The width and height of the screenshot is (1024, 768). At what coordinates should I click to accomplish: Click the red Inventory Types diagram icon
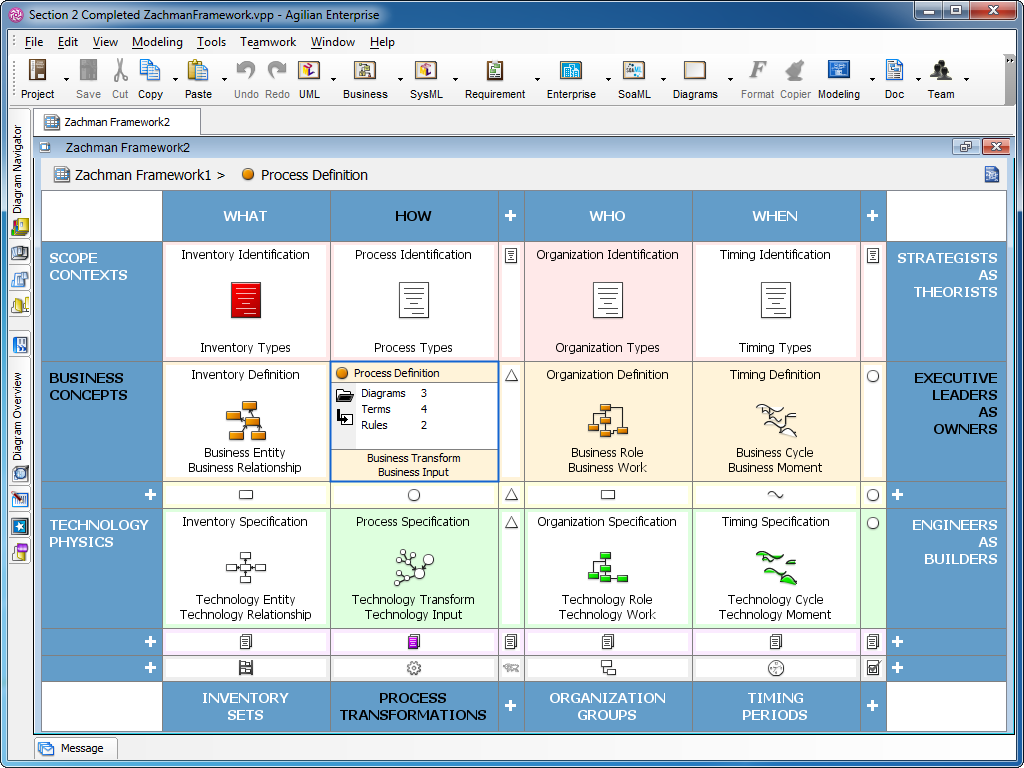click(x=246, y=300)
